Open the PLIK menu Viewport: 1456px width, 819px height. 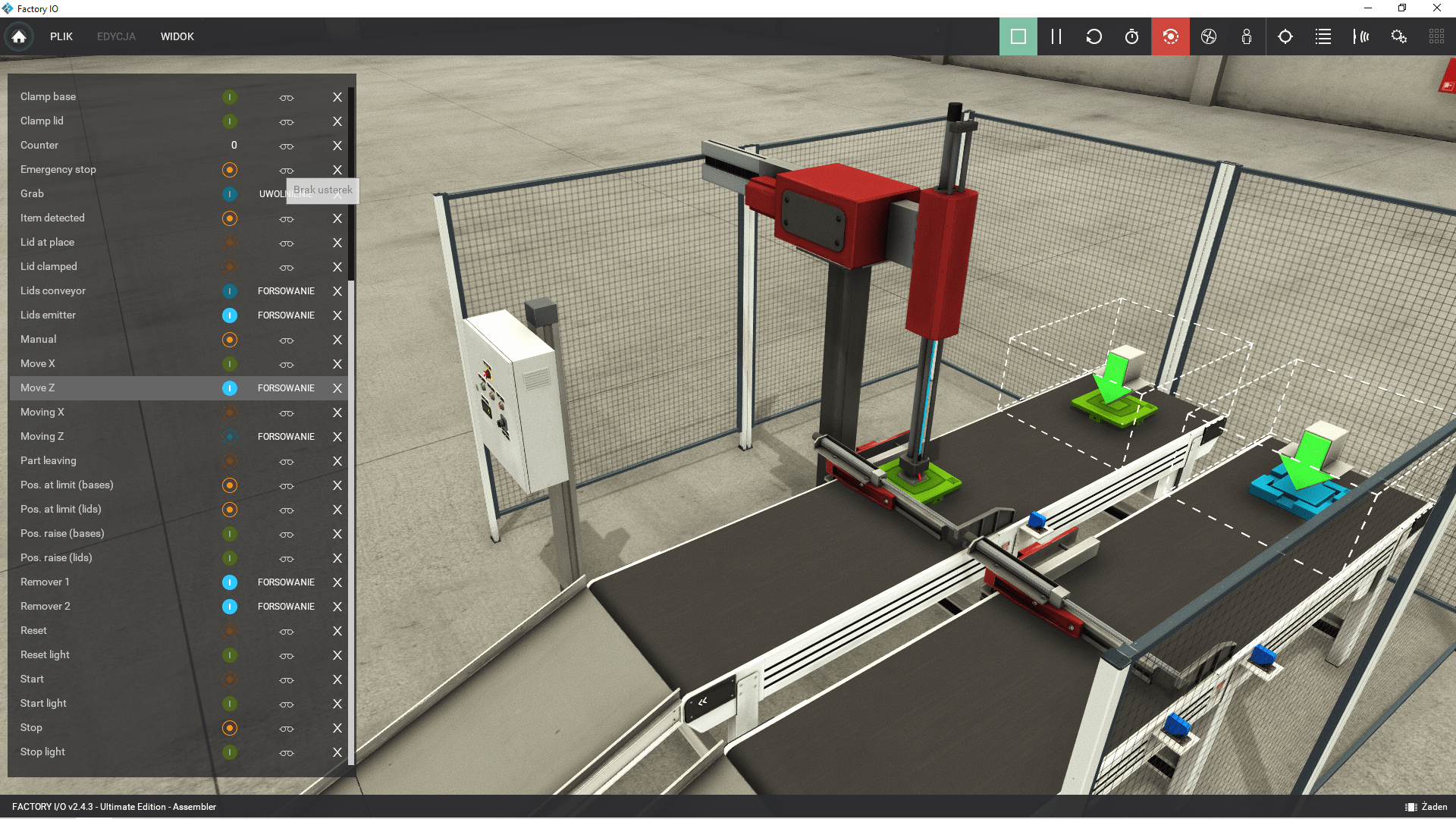coord(61,36)
